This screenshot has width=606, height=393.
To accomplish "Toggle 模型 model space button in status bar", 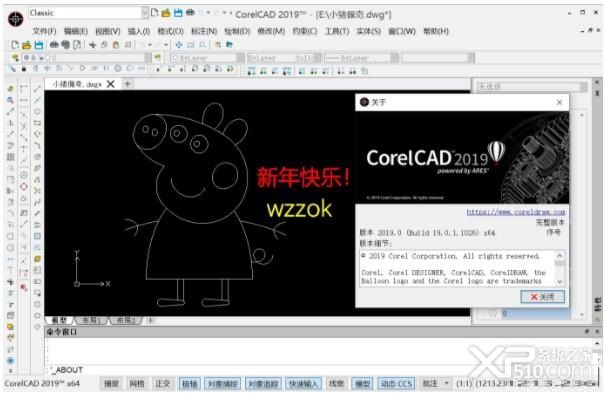I will click(362, 383).
